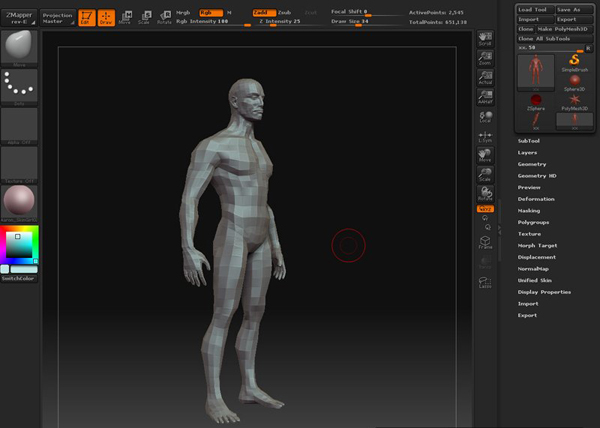
Task: Click the Export button beside Import
Action: click(x=574, y=19)
